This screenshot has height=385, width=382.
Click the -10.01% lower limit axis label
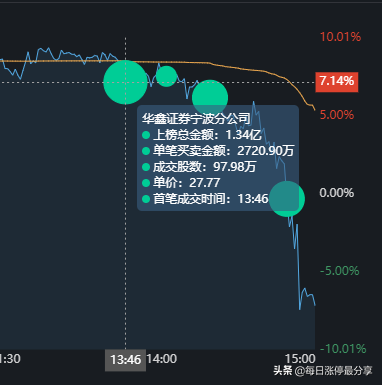tap(343, 349)
